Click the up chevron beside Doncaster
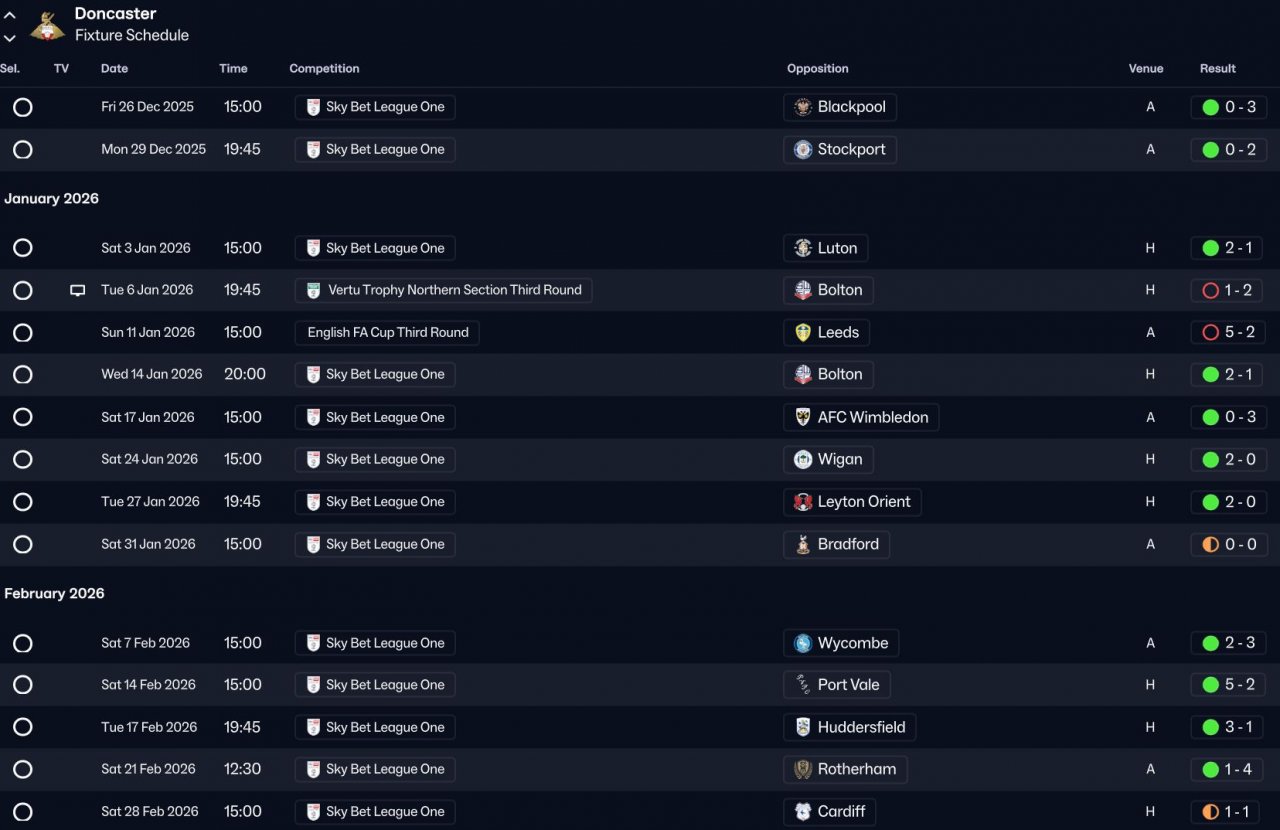1280x830 pixels. click(x=10, y=16)
